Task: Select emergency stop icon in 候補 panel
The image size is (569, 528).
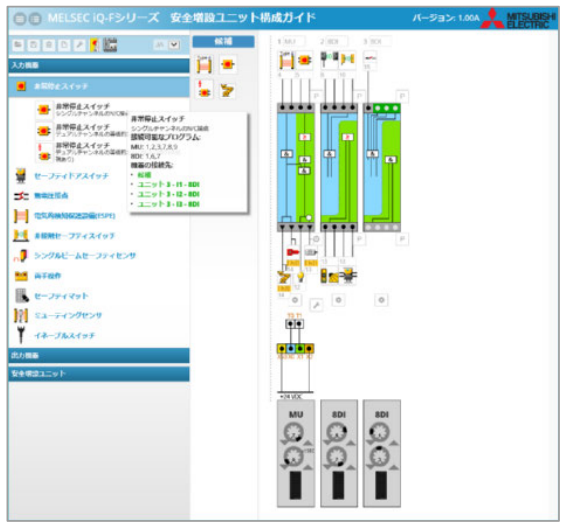Action: point(228,65)
